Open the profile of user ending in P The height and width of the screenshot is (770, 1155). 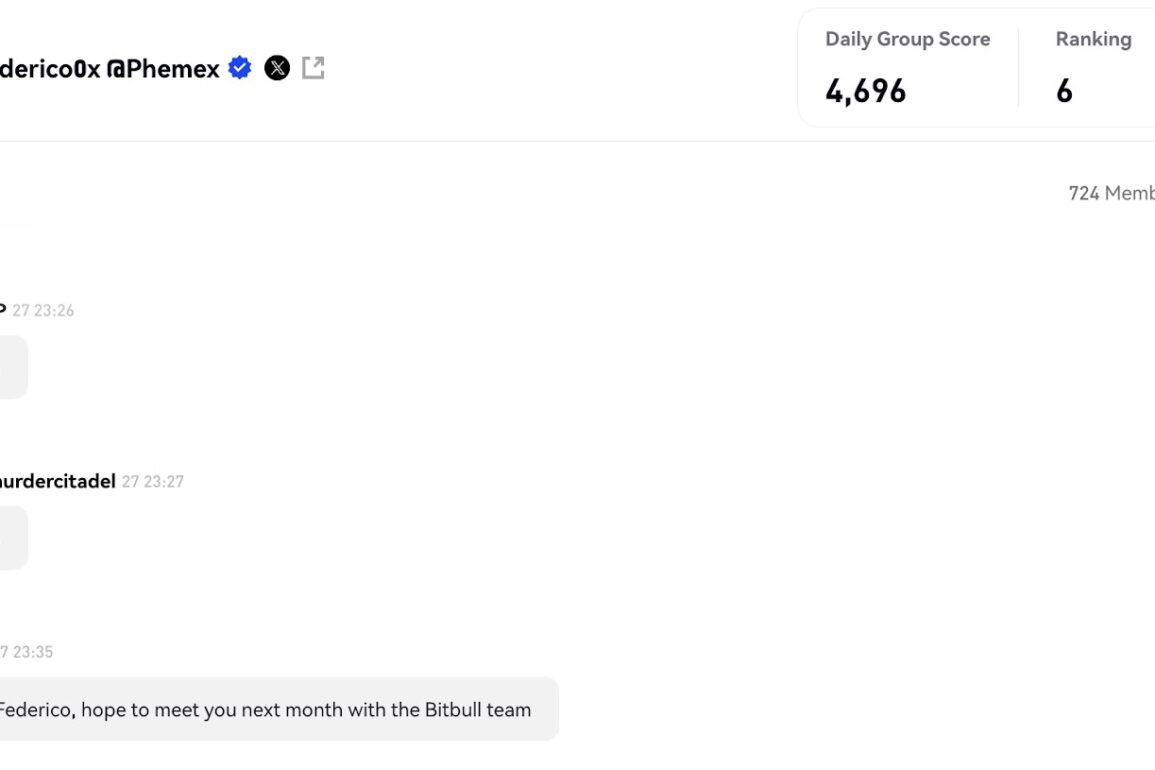point(3,310)
